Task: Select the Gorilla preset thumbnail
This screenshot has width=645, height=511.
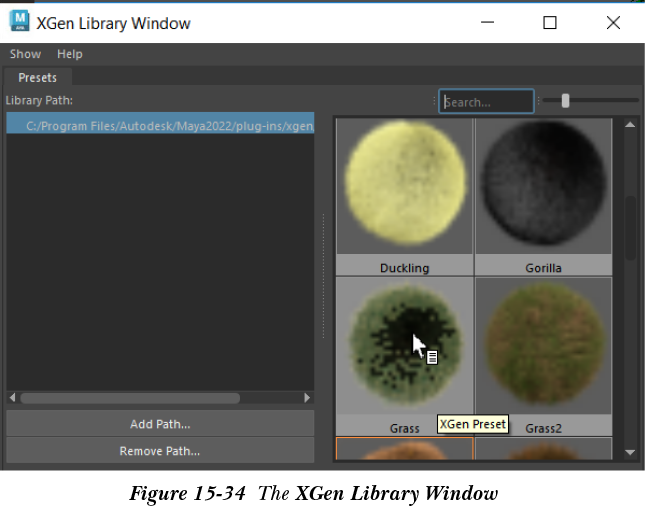Action: 543,186
